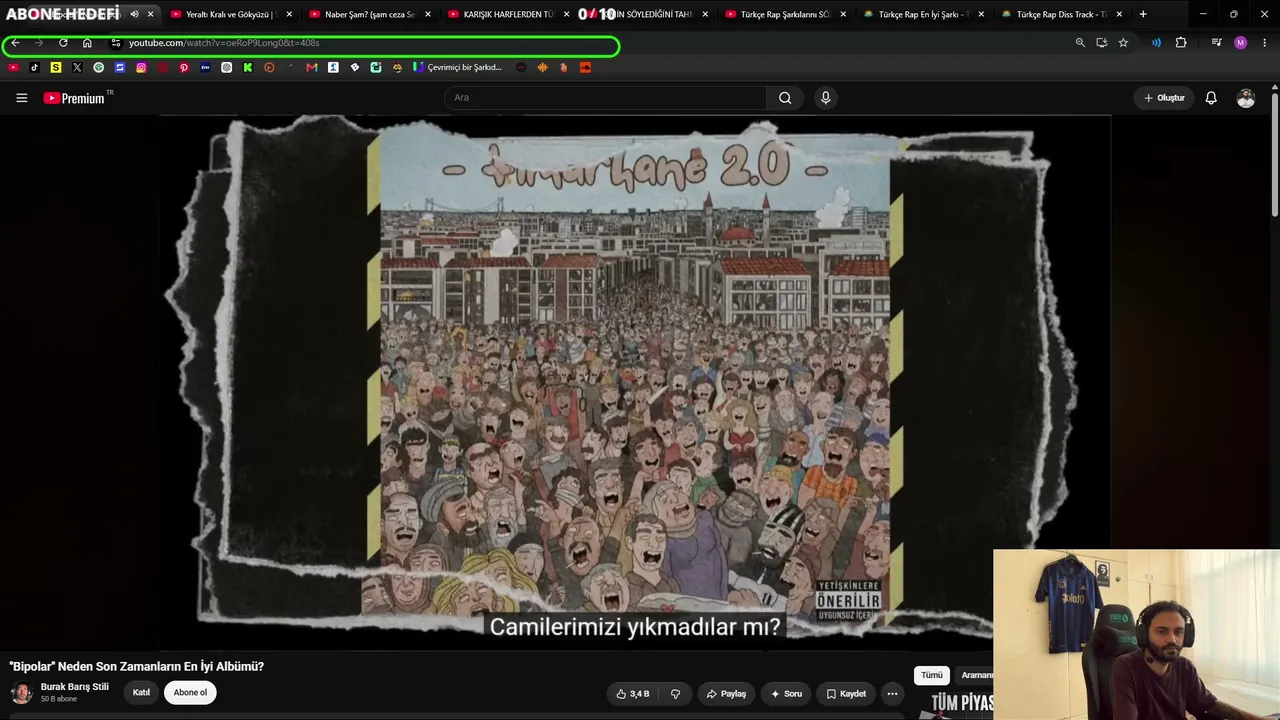Go back to previous page

15,43
